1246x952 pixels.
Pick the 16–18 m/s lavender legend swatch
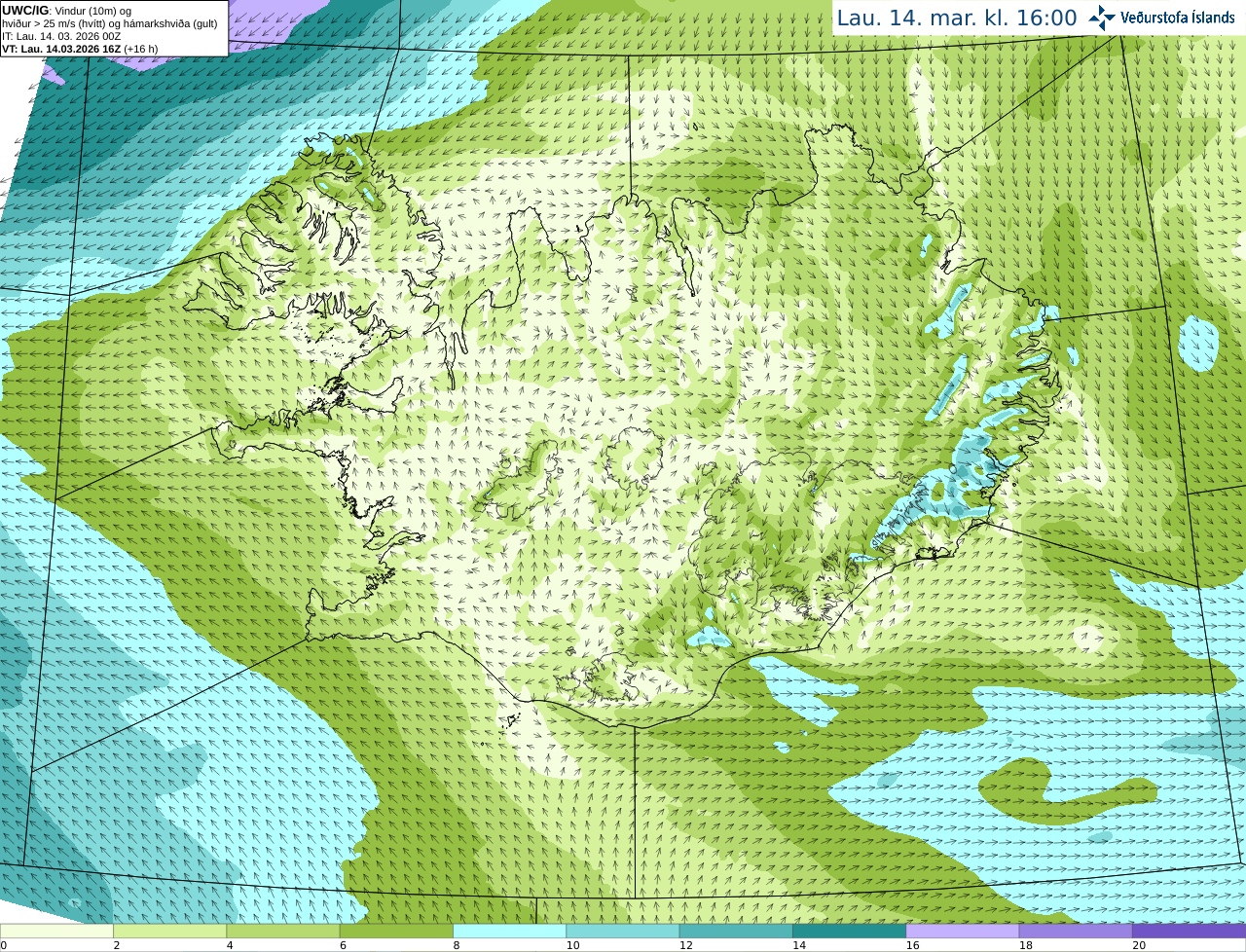pyautogui.click(x=963, y=931)
